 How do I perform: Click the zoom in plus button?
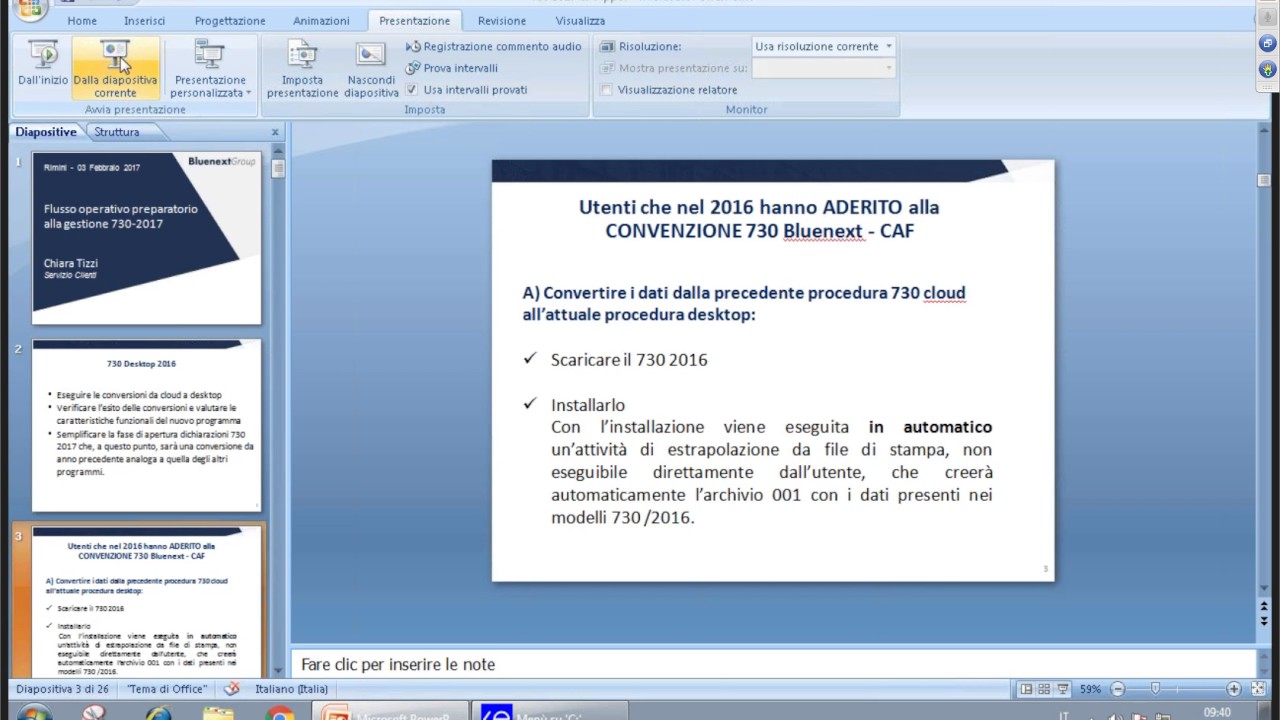pos(1234,689)
